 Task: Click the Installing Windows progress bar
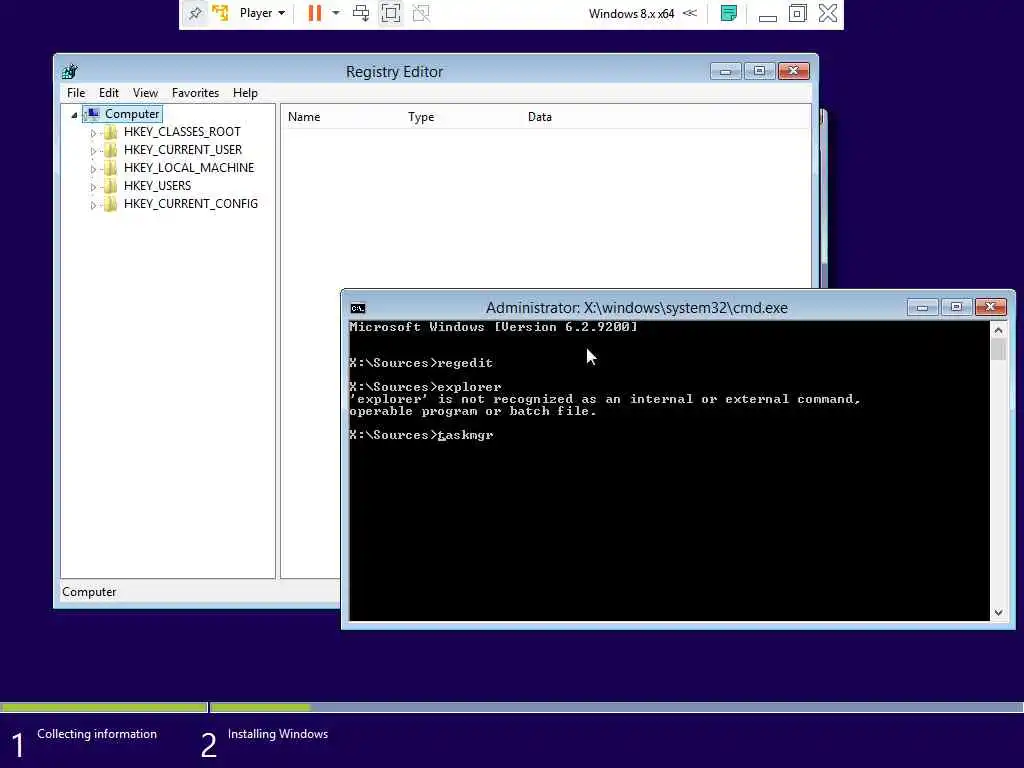pyautogui.click(x=616, y=707)
